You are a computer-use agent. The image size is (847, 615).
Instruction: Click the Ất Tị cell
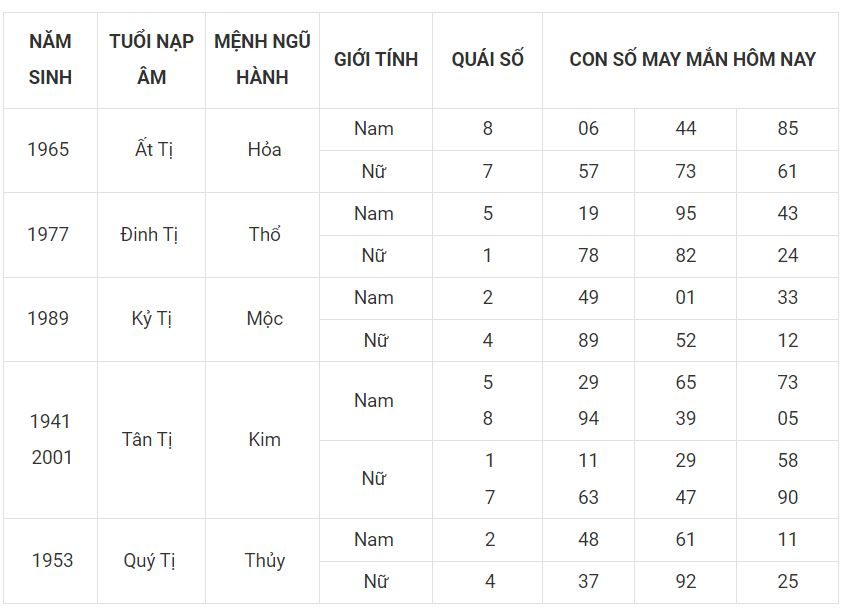[x=153, y=150]
